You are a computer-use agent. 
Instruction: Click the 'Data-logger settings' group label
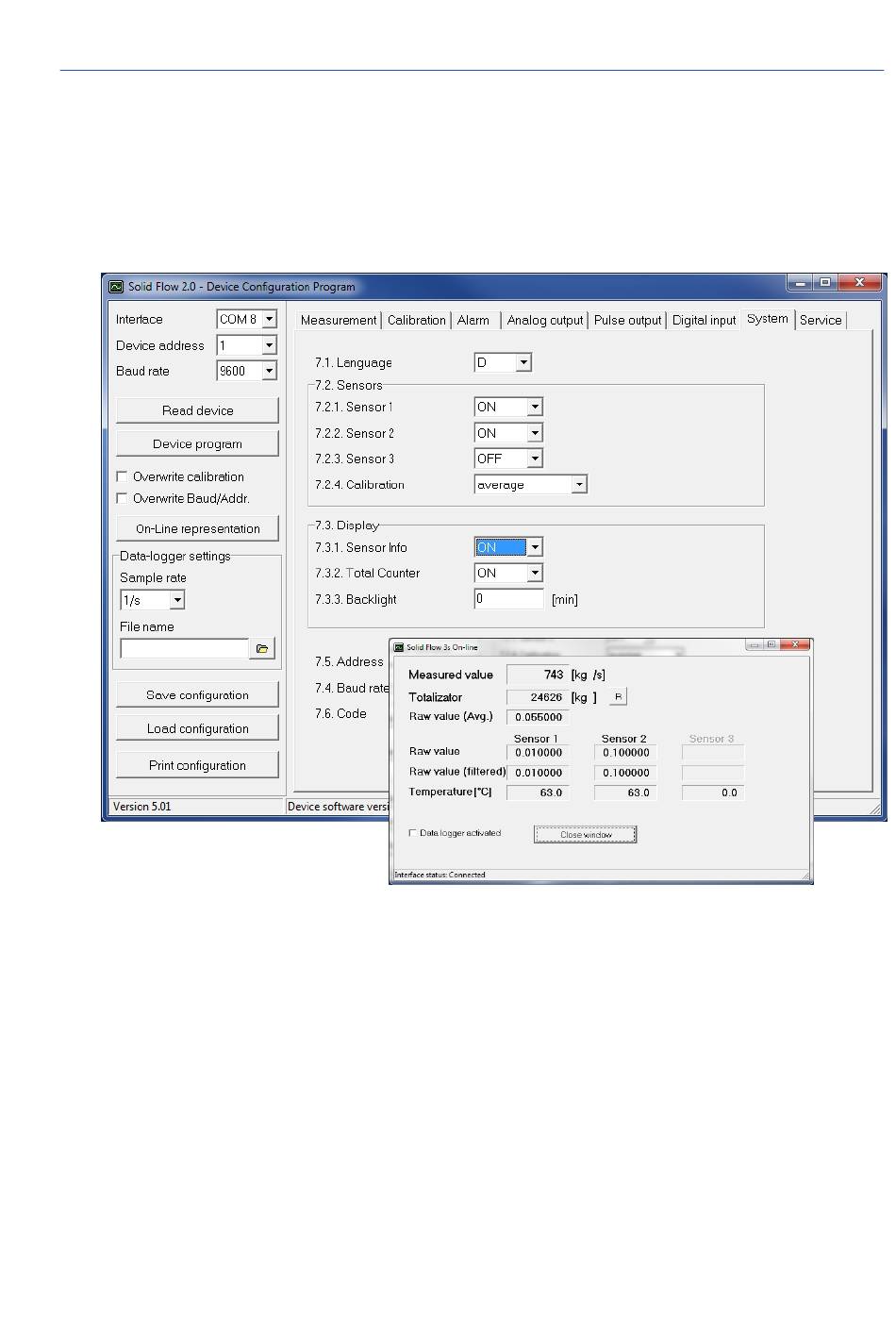pyautogui.click(x=175, y=556)
